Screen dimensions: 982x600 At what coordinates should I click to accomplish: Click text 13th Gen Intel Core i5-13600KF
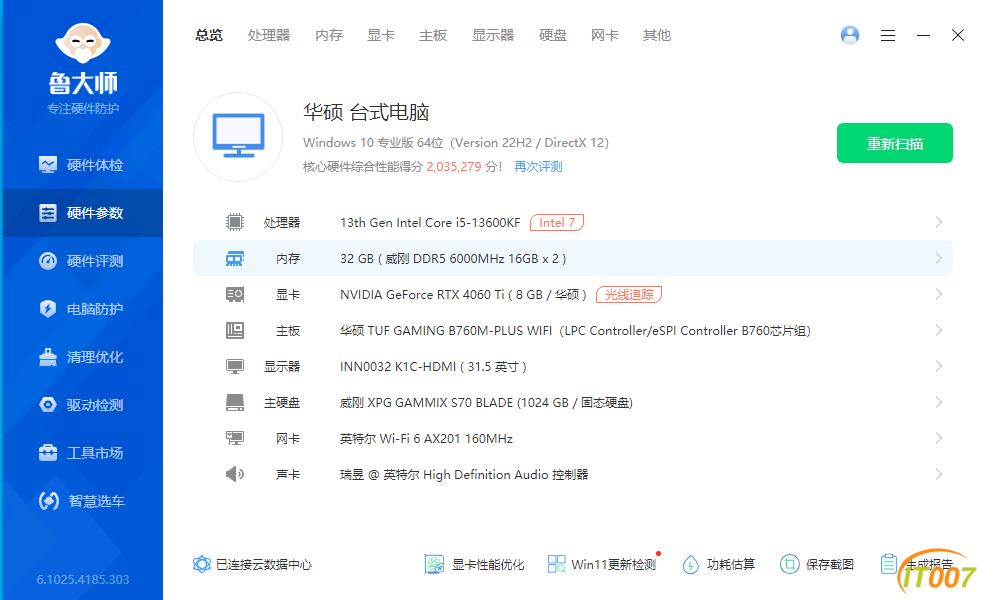tap(430, 222)
